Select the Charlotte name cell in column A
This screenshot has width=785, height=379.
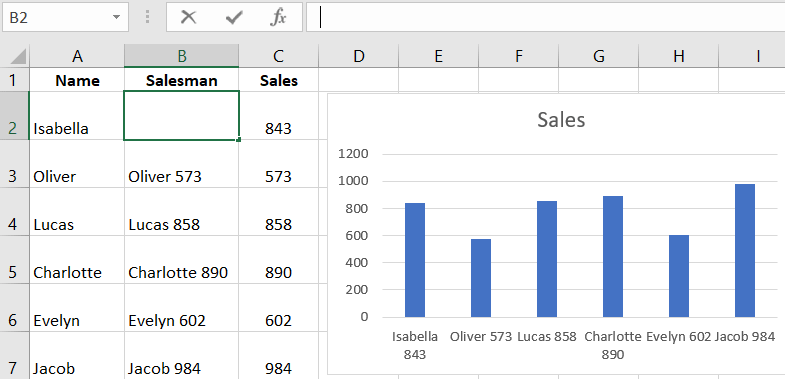click(77, 260)
